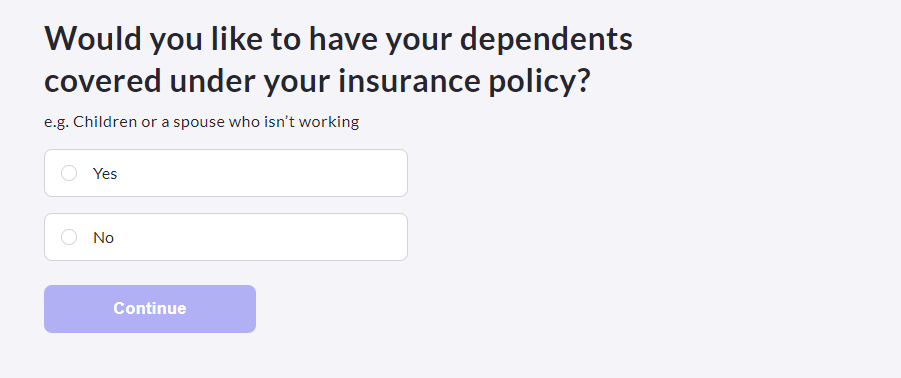Click the "e.g." text in the hint

tap(56, 123)
